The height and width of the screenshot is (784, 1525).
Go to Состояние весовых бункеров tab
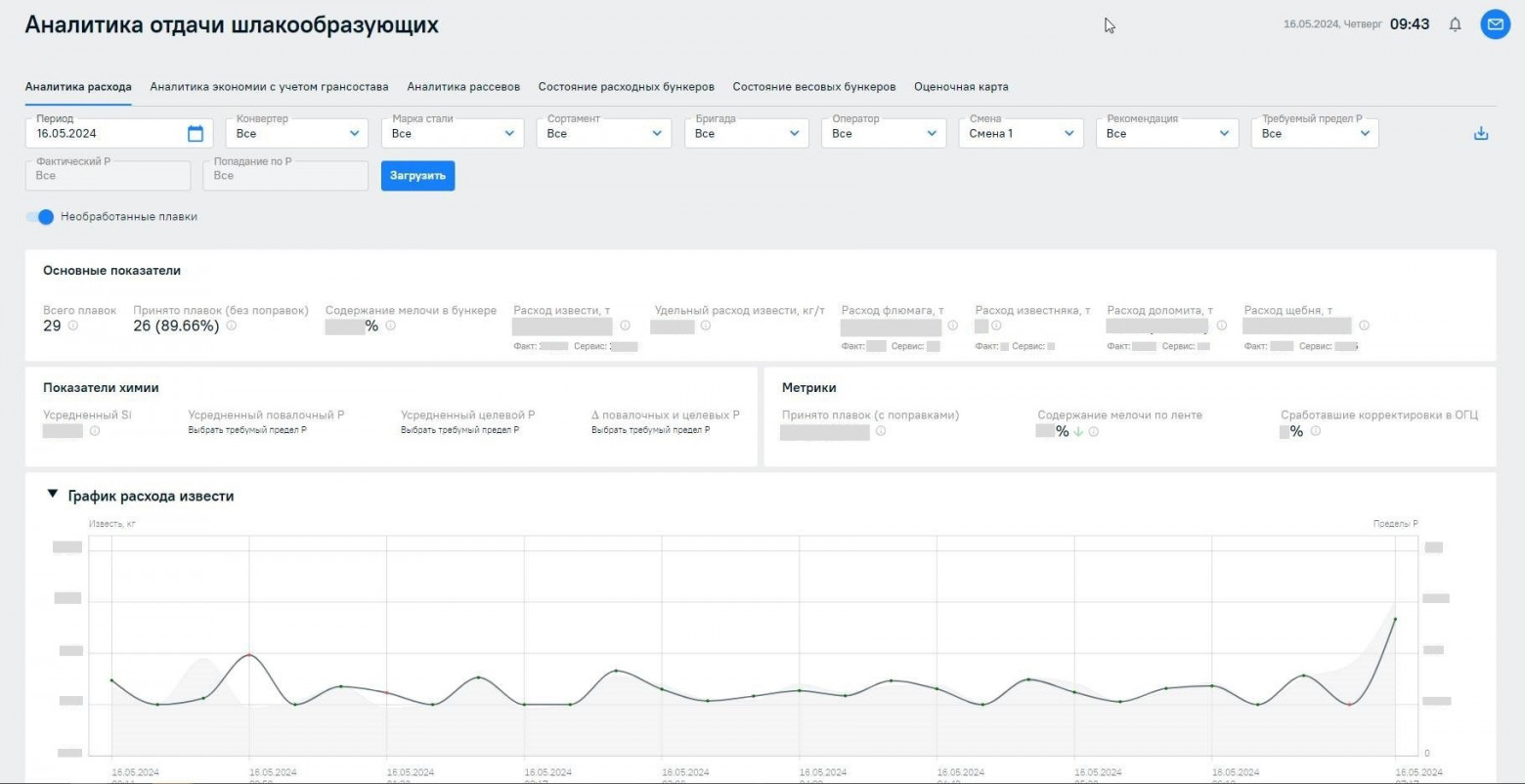[x=813, y=87]
